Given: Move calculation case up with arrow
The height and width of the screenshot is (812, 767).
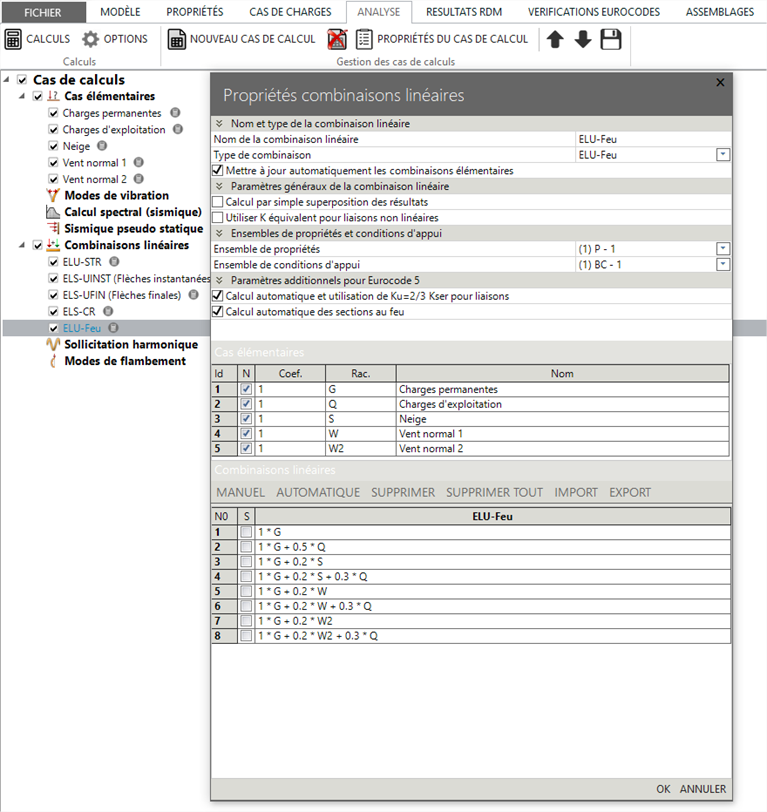Looking at the screenshot, I should [555, 39].
